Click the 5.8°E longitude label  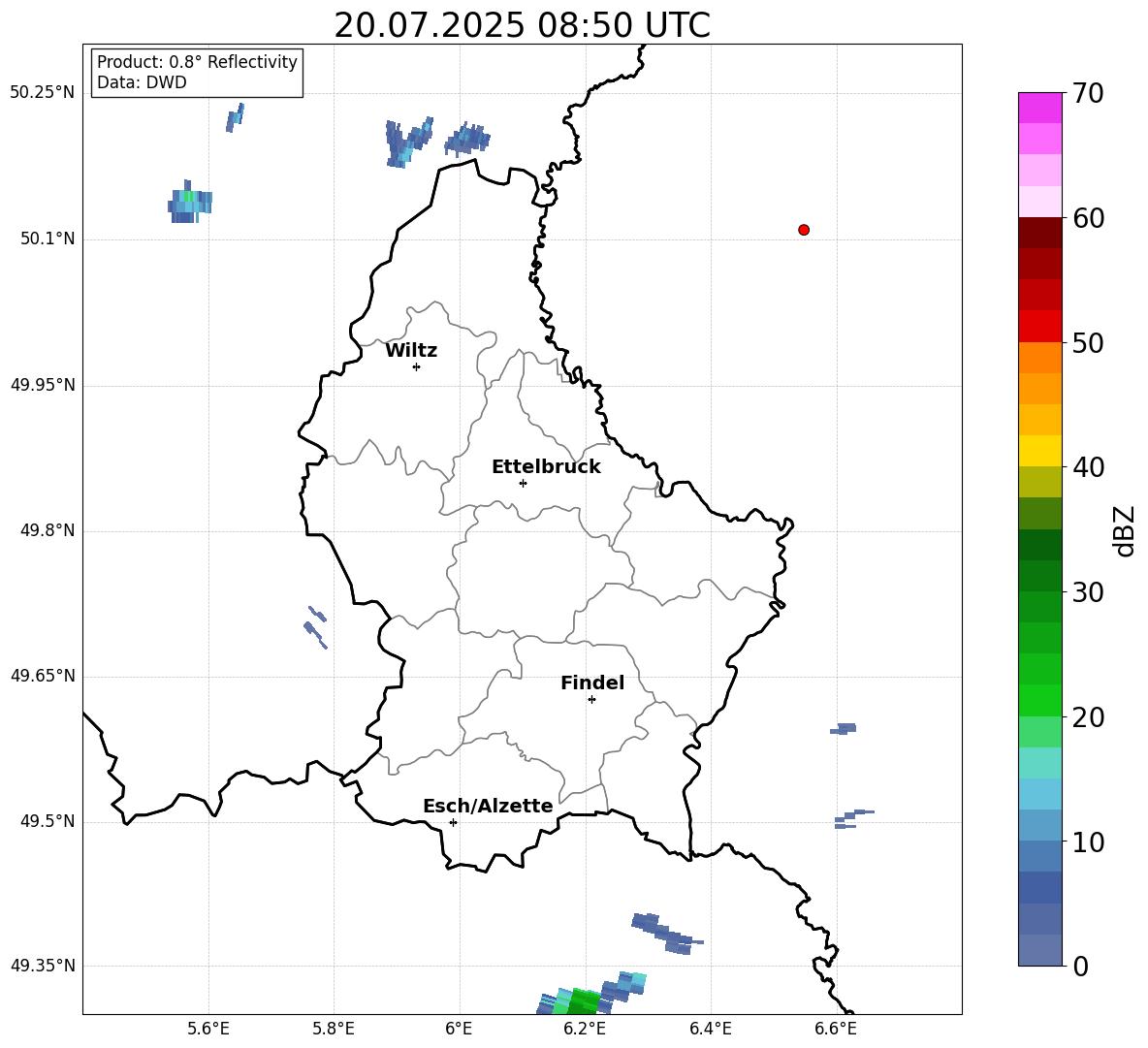coord(334,1029)
